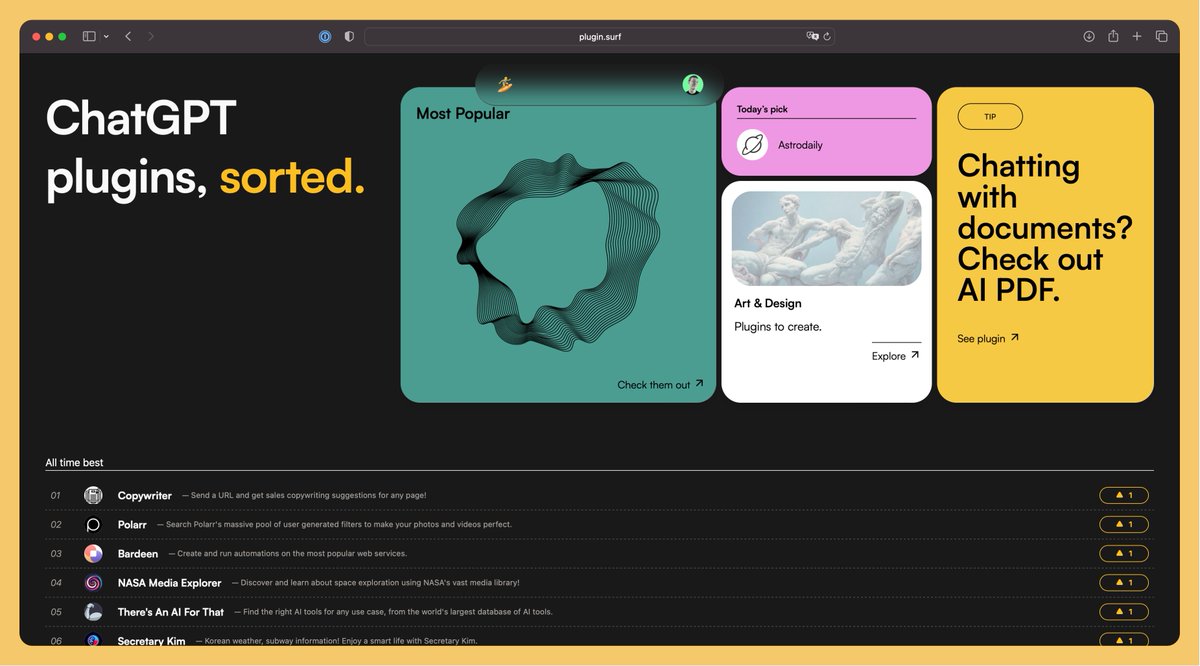Image resolution: width=1200 pixels, height=666 pixels.
Task: Upvote NASA Media Explorer
Action: pyautogui.click(x=1124, y=582)
